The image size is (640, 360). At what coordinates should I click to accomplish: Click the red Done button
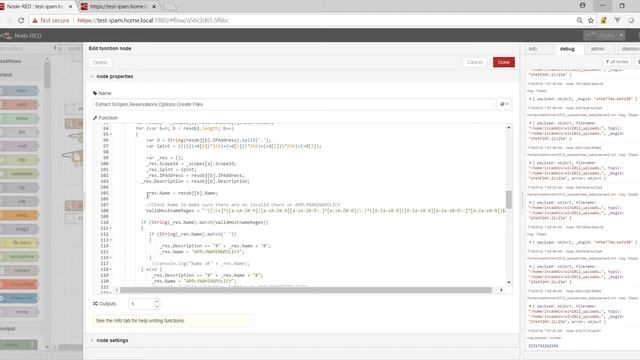click(504, 62)
